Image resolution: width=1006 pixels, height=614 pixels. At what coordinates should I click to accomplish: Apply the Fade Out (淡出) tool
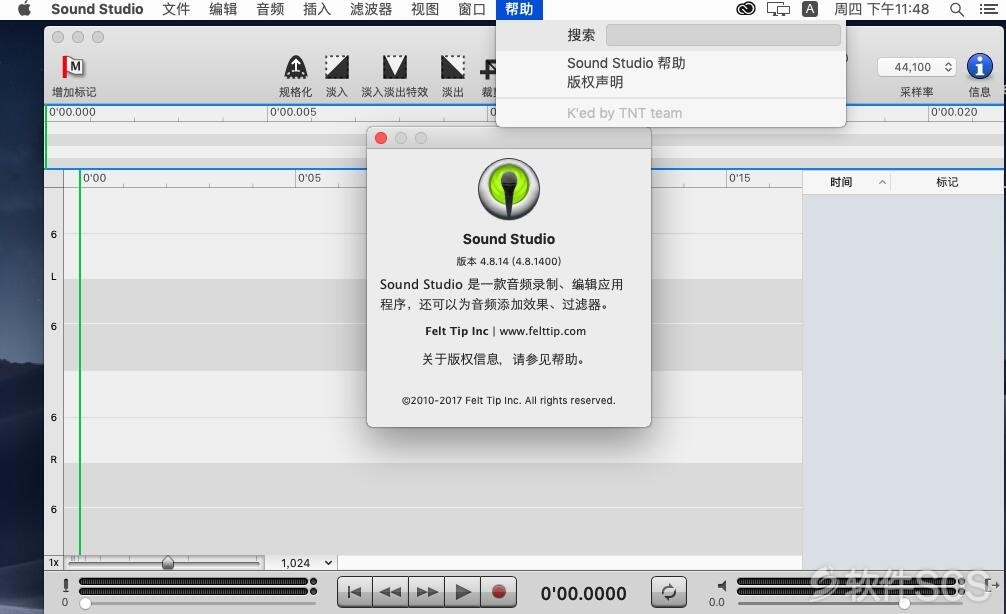tap(452, 67)
